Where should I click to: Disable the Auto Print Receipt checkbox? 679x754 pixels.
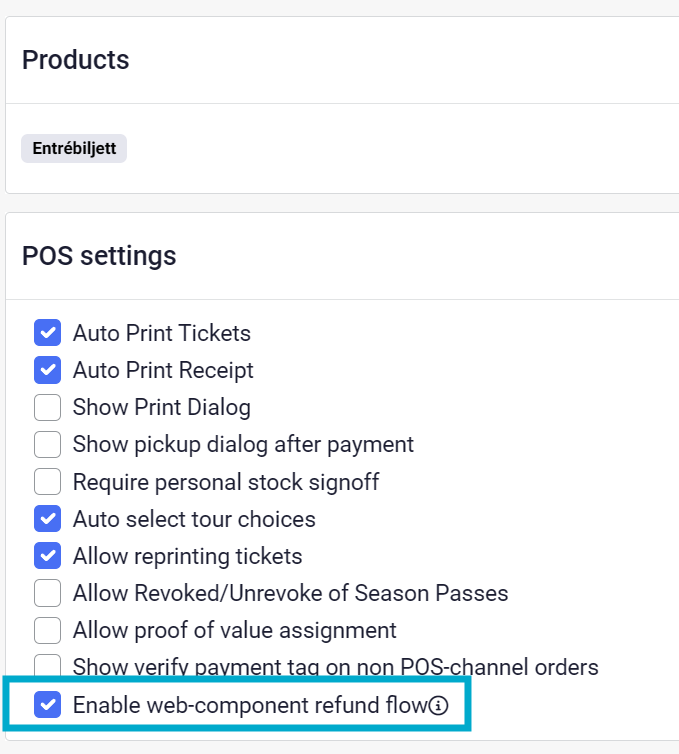[47, 370]
